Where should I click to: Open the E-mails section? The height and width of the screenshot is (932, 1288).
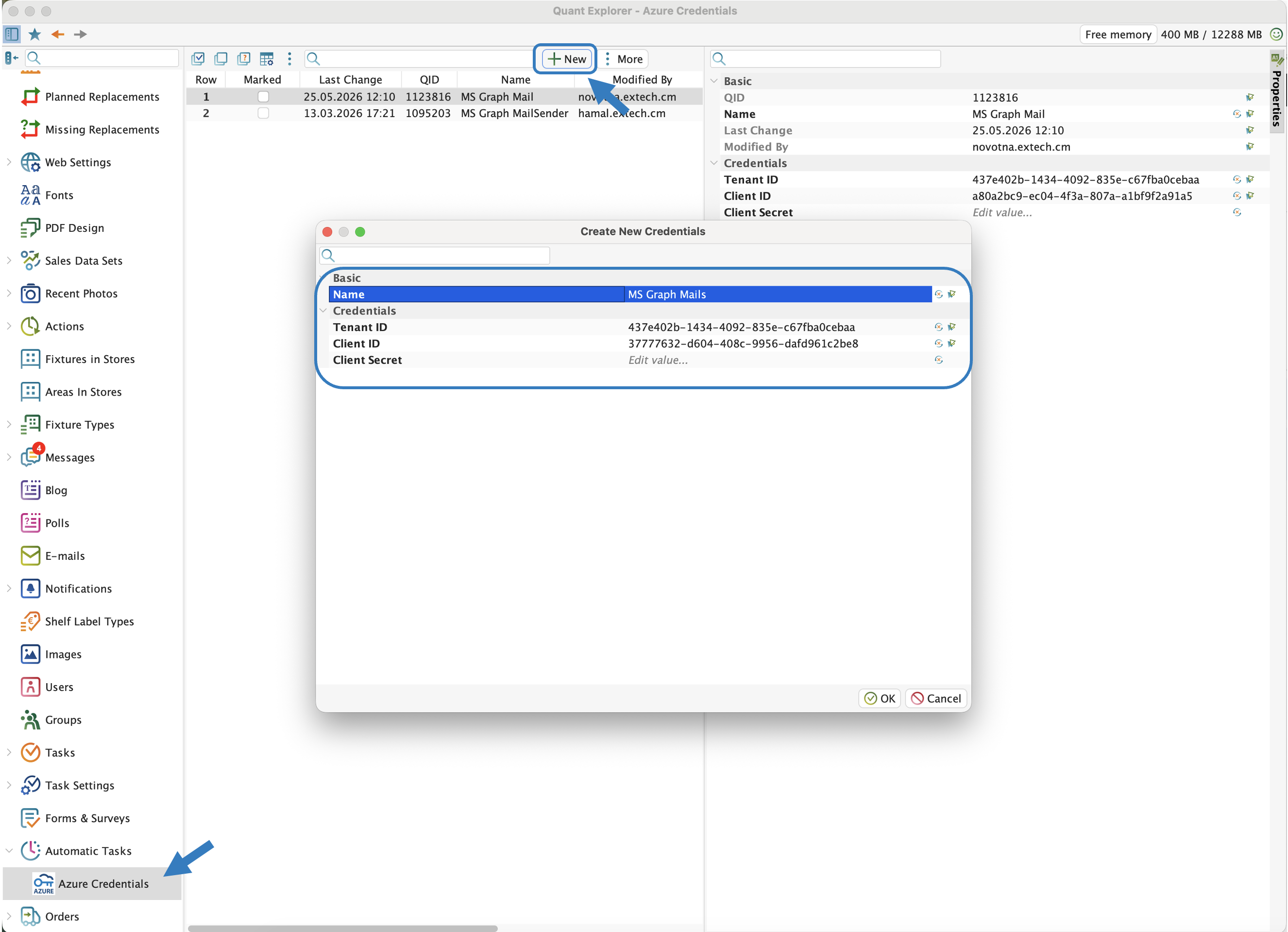(x=53, y=556)
